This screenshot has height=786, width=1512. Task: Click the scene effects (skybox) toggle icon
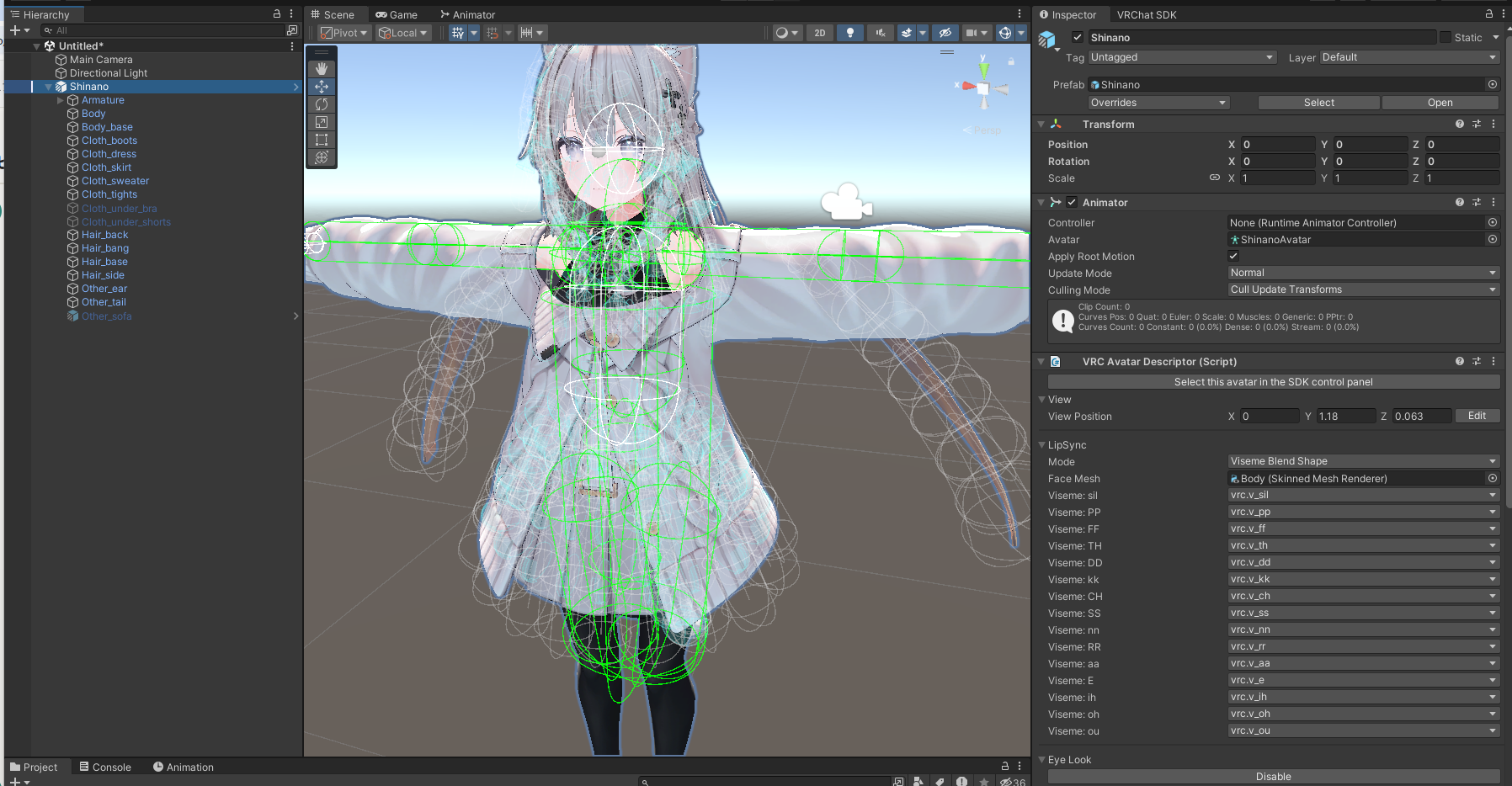[907, 33]
